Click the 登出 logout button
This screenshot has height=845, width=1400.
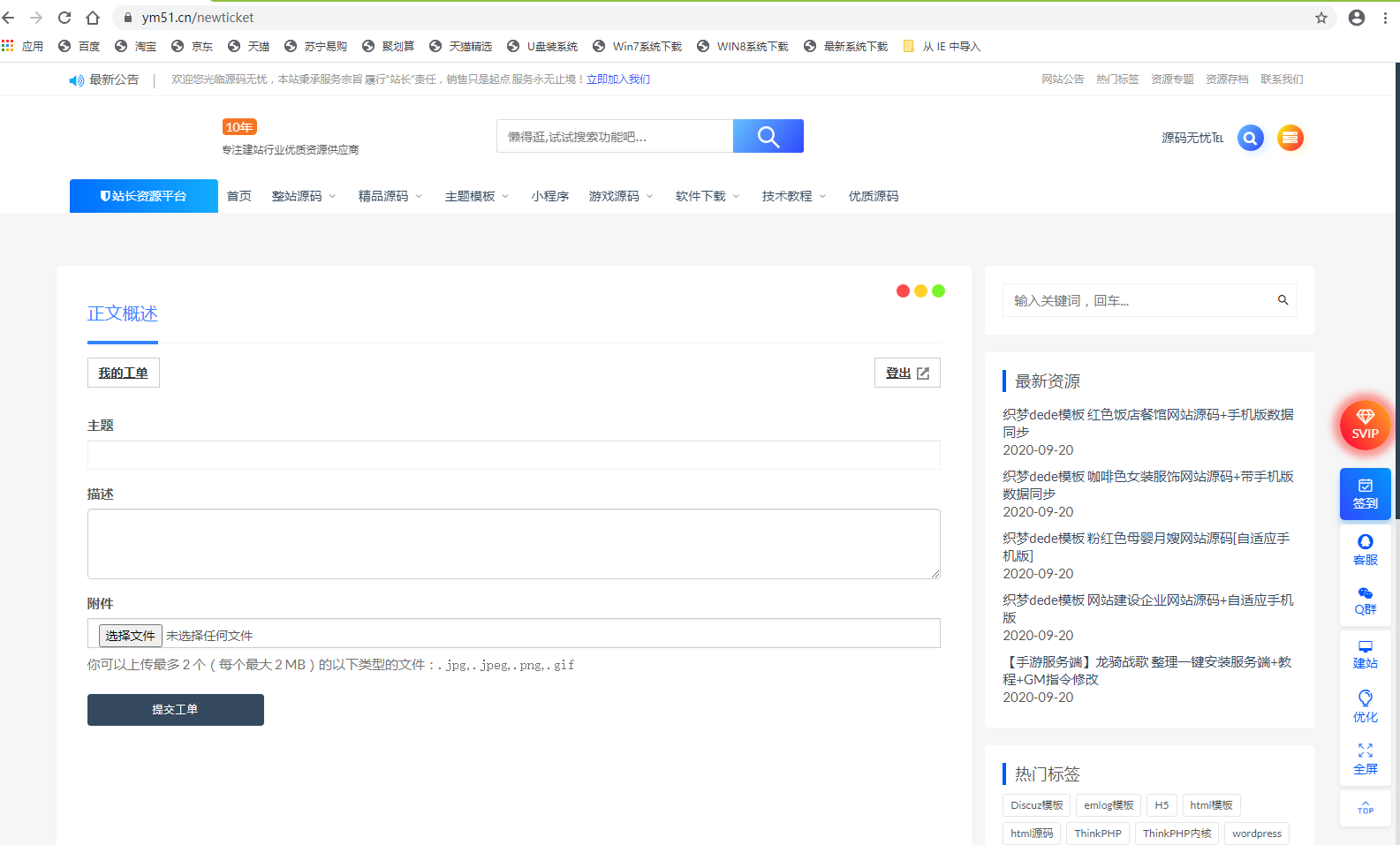pyautogui.click(x=907, y=373)
